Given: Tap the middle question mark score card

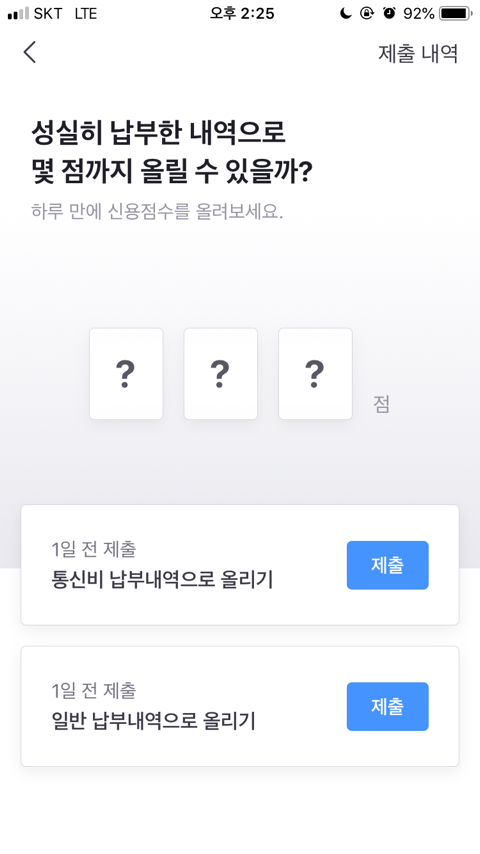Looking at the screenshot, I should click(x=221, y=374).
